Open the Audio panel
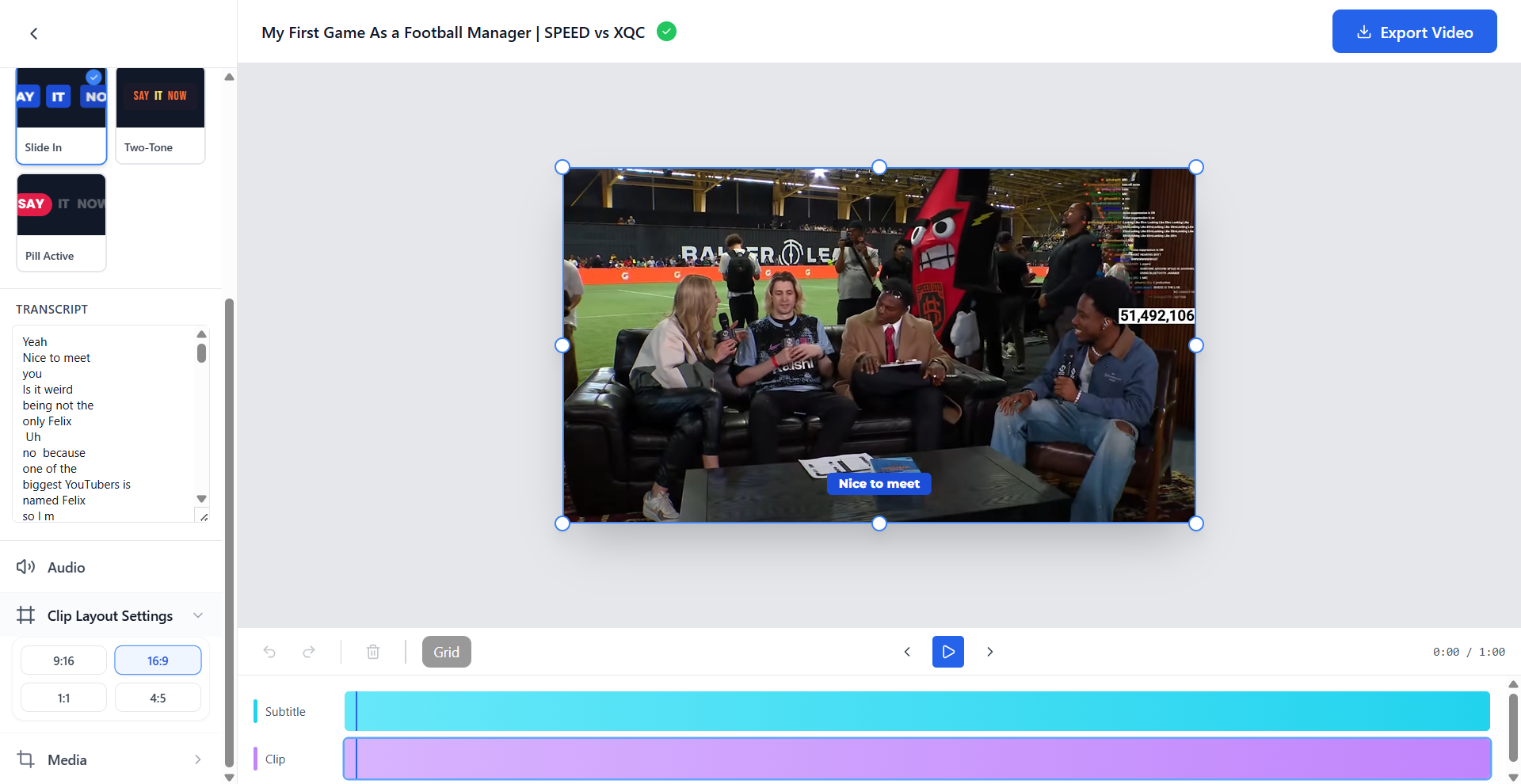1521x784 pixels. [x=67, y=567]
